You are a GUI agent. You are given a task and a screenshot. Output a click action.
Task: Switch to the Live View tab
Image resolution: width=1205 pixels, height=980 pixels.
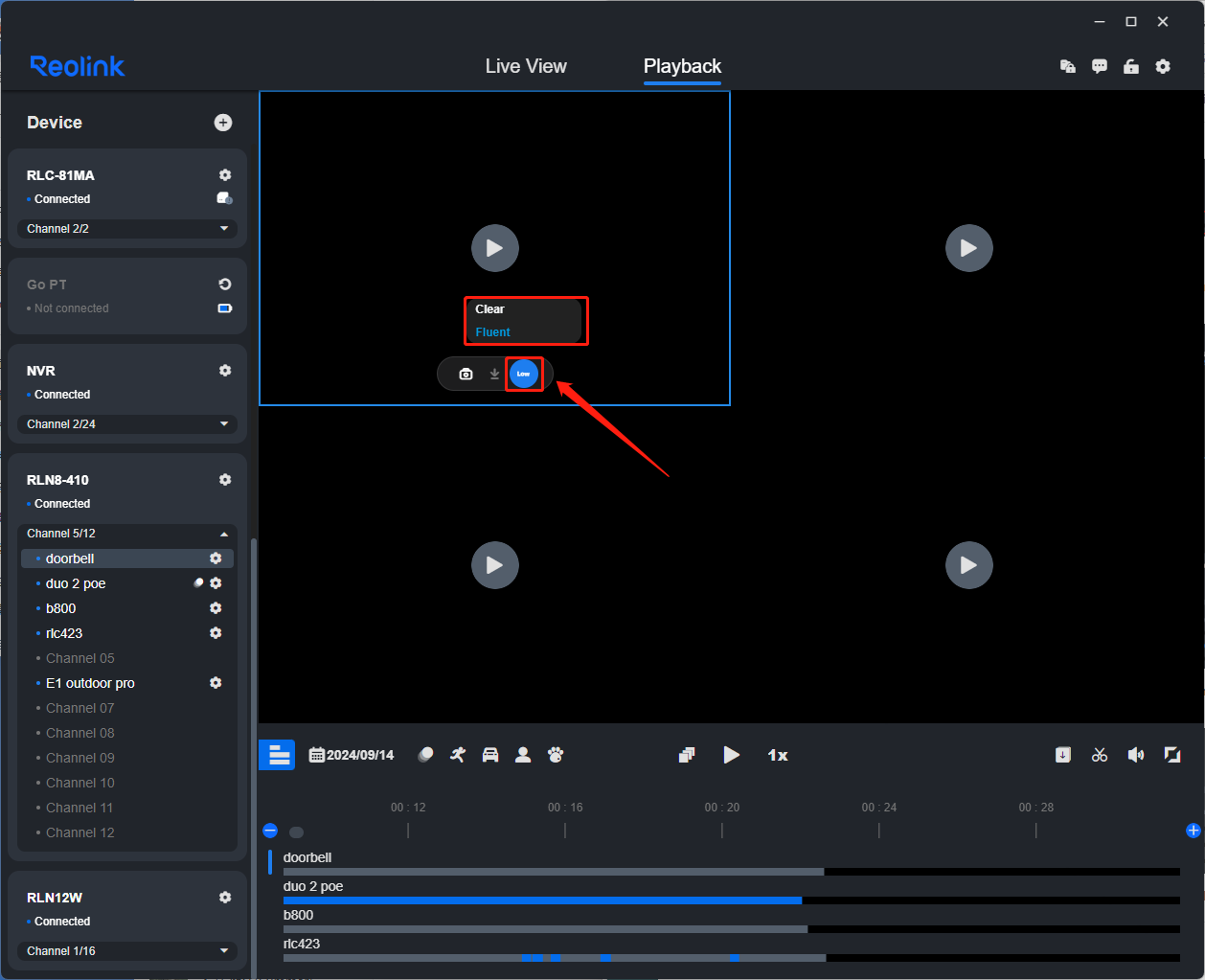[526, 66]
